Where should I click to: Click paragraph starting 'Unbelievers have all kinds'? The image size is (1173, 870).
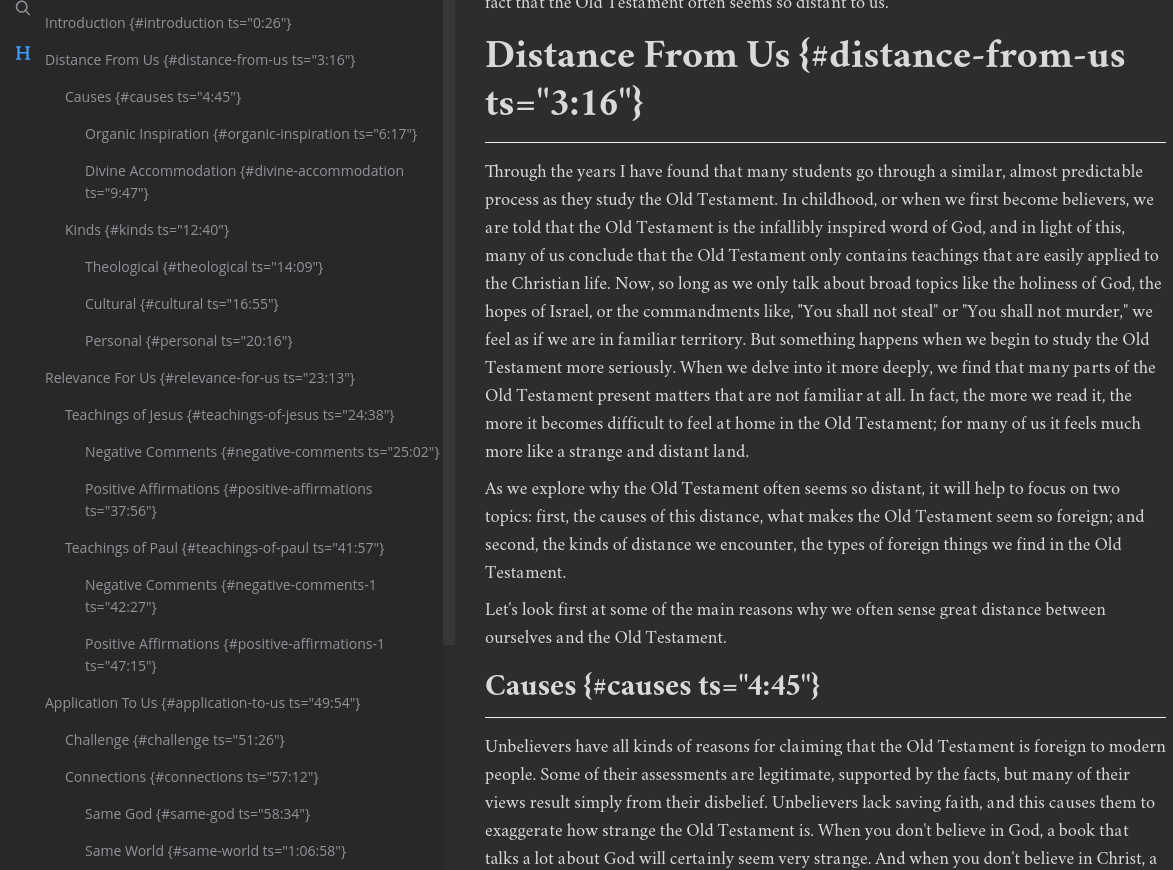coord(824,802)
